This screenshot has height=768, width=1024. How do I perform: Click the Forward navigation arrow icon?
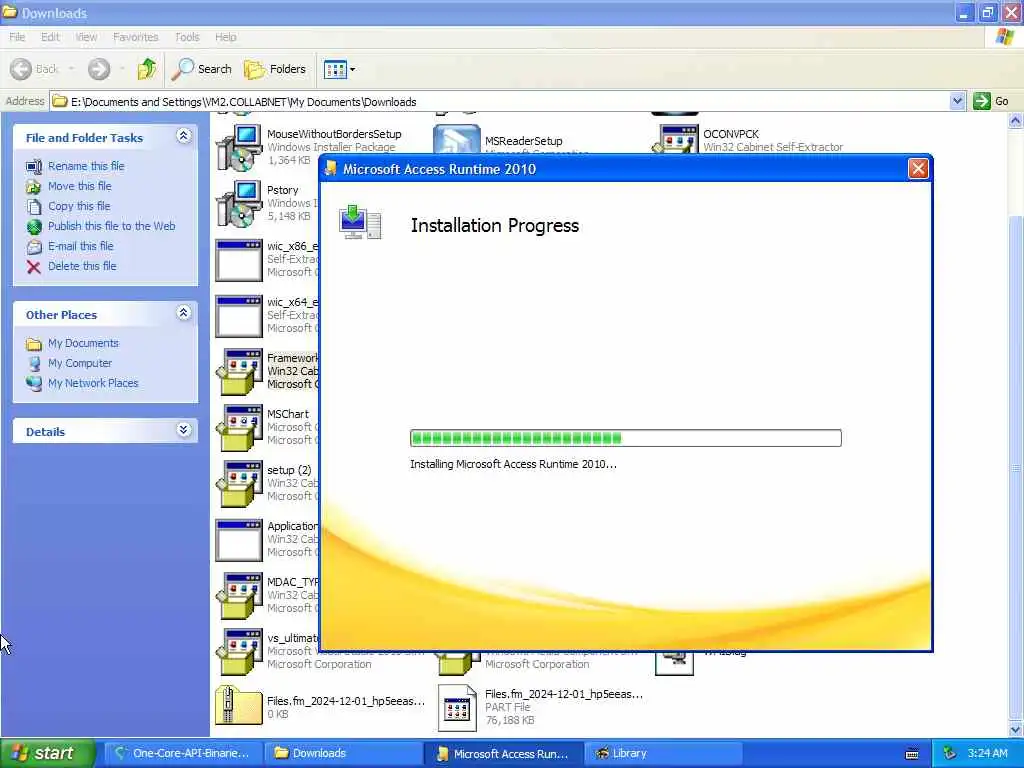click(99, 69)
